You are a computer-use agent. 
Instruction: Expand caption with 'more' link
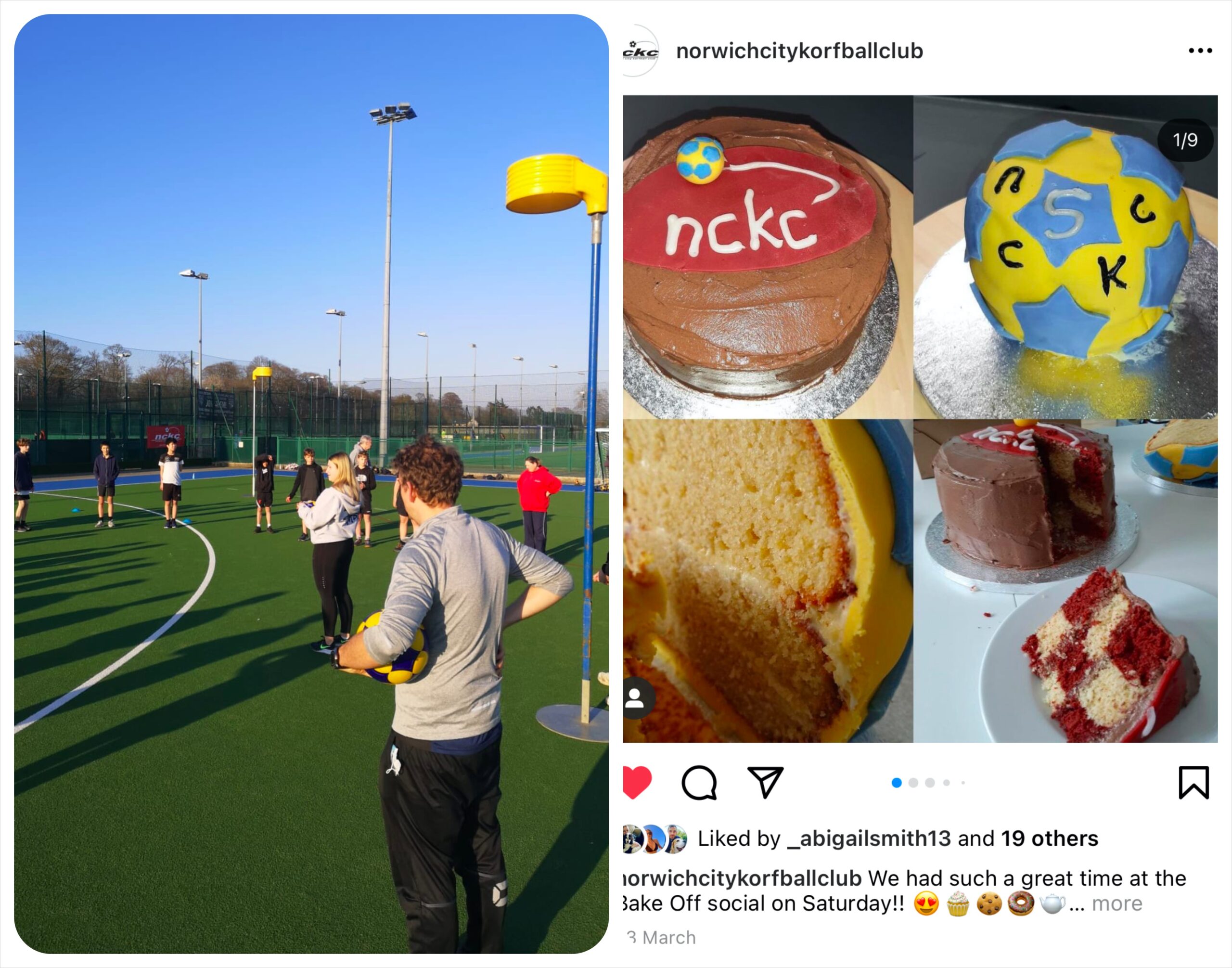(x=1117, y=903)
